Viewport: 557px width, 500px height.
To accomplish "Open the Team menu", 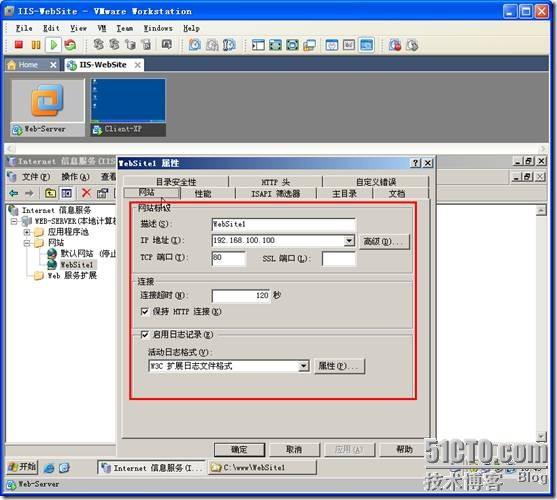I will pyautogui.click(x=125, y=28).
